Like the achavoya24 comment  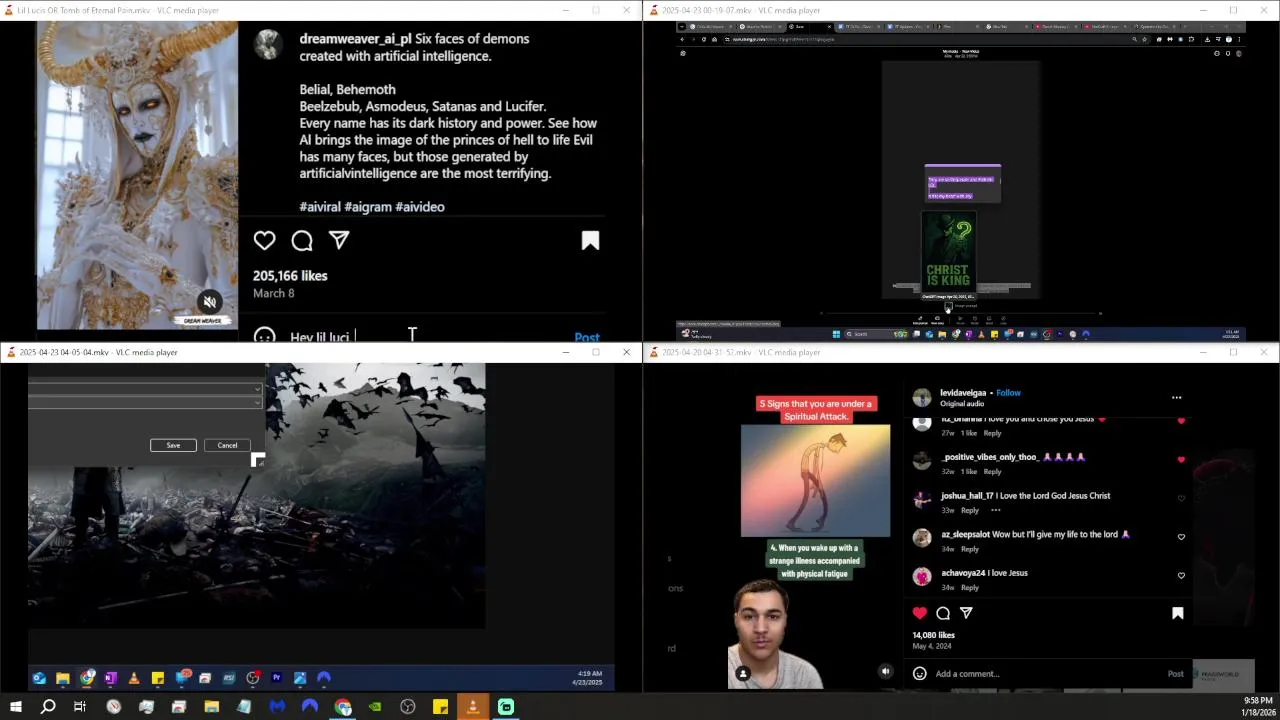click(x=1181, y=576)
